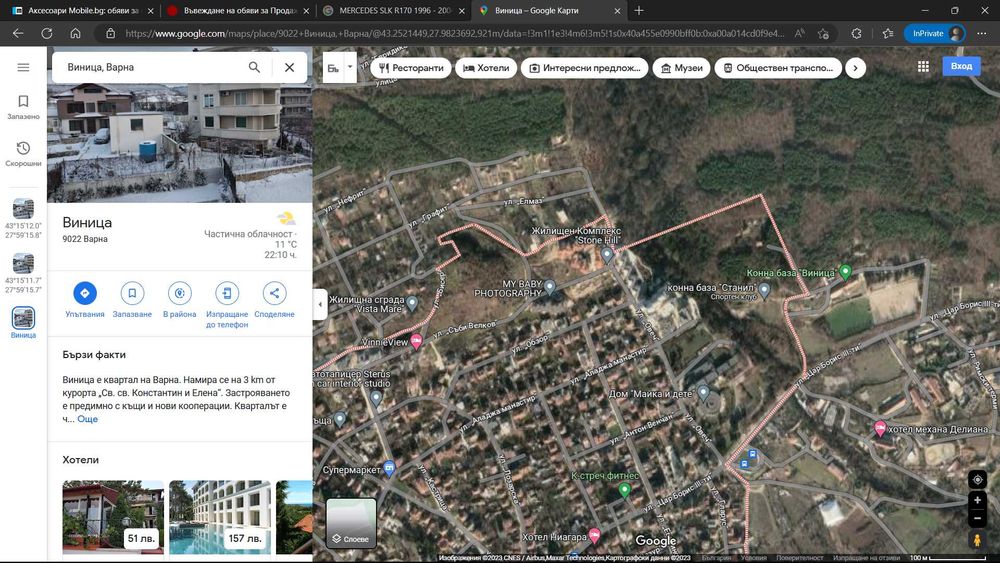Click the Stone Hill complex map pin
1000x563 pixels.
(x=607, y=255)
